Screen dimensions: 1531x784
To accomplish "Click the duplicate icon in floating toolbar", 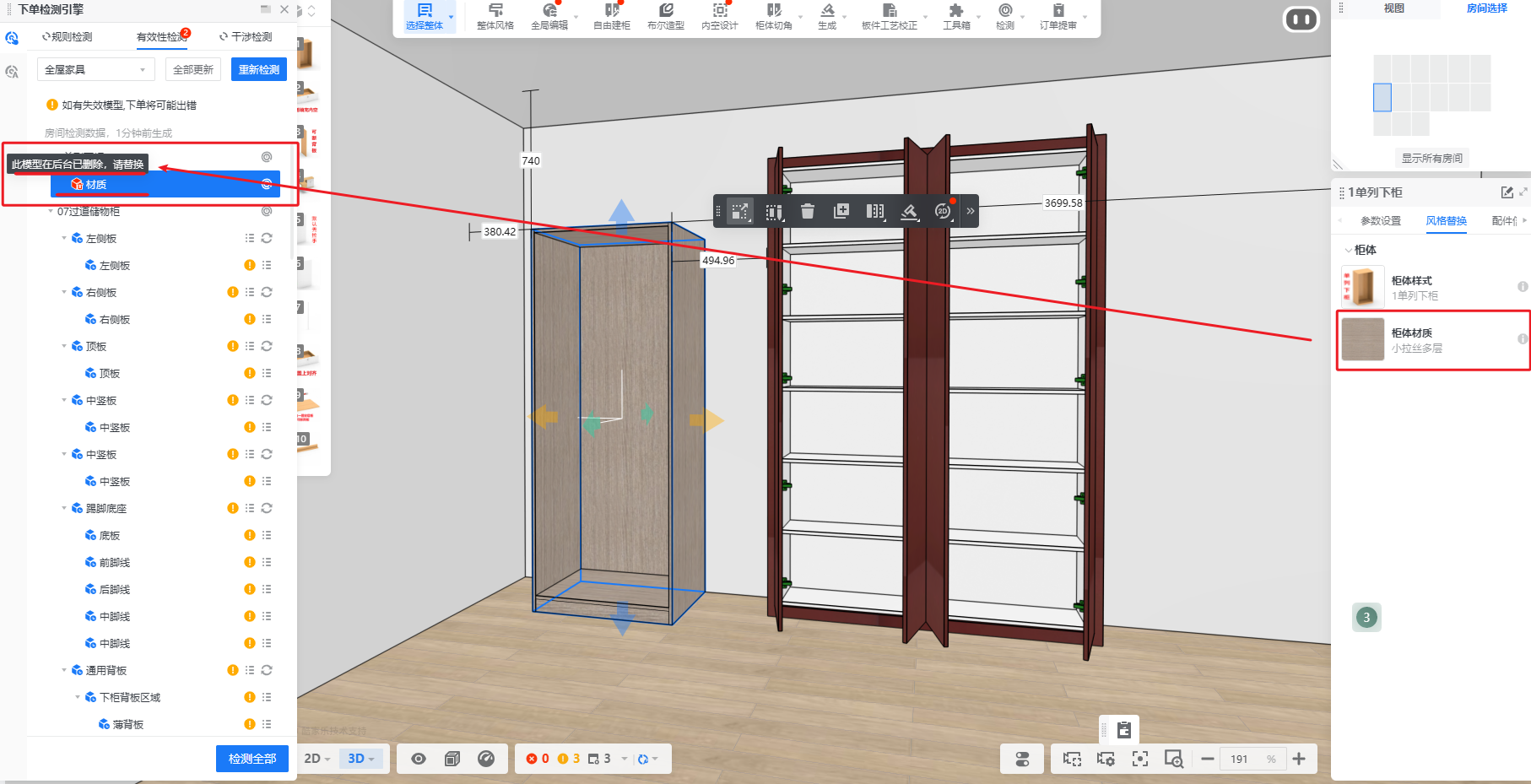I will (x=841, y=211).
